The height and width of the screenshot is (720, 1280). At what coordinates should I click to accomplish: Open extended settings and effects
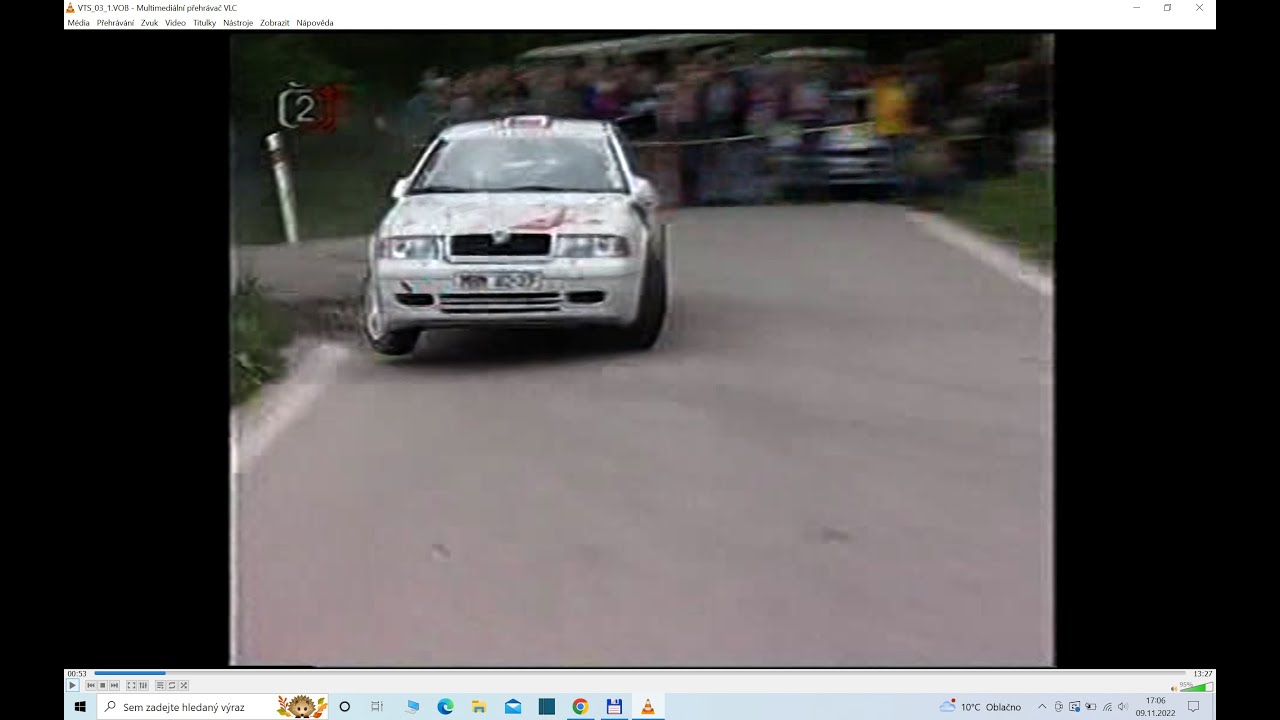click(x=143, y=685)
